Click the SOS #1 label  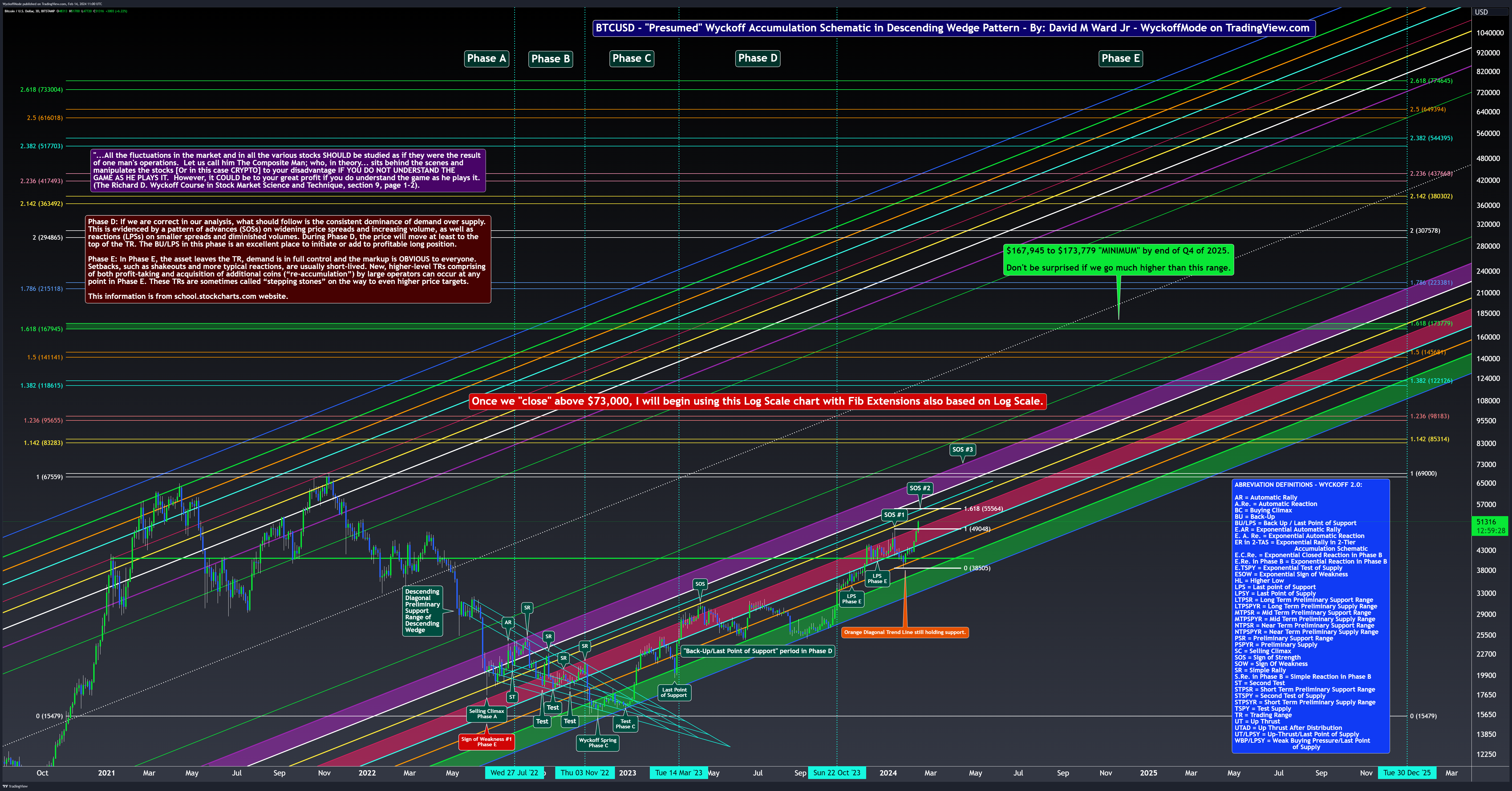click(x=894, y=515)
